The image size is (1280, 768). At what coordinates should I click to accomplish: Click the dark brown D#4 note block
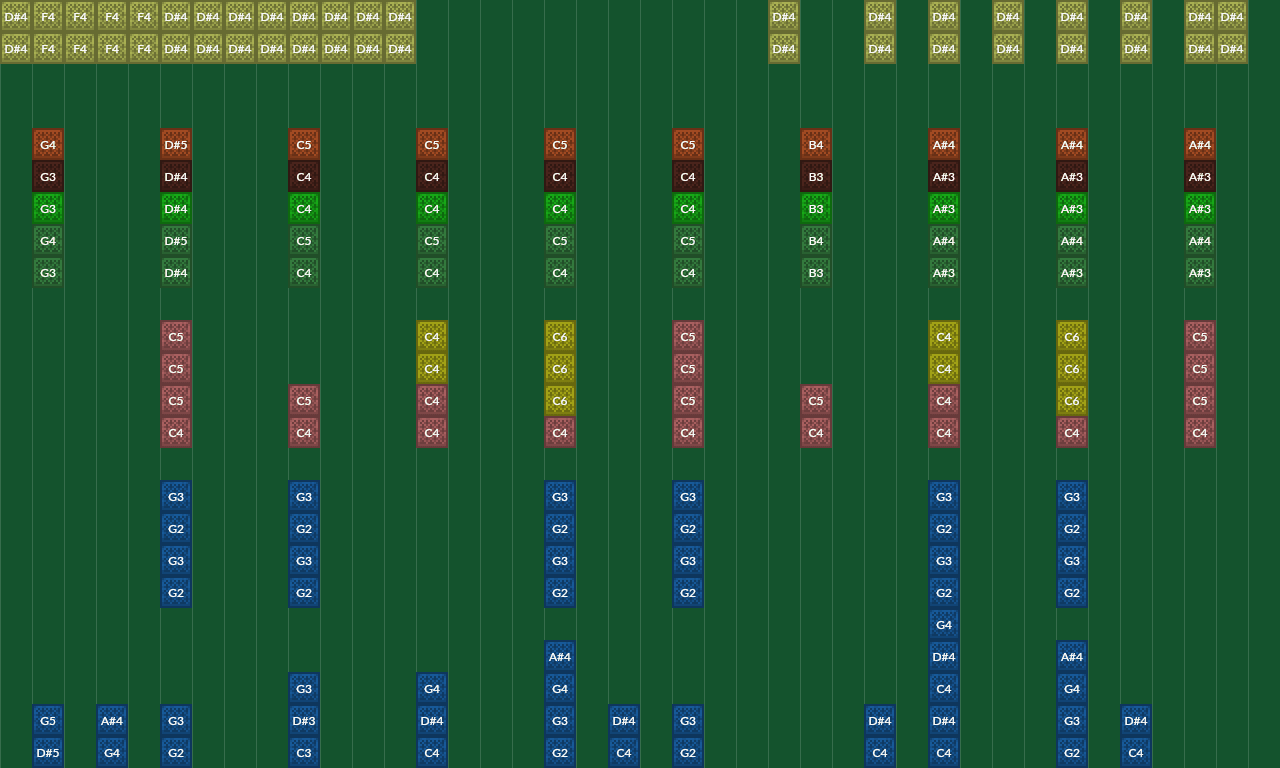pyautogui.click(x=176, y=177)
